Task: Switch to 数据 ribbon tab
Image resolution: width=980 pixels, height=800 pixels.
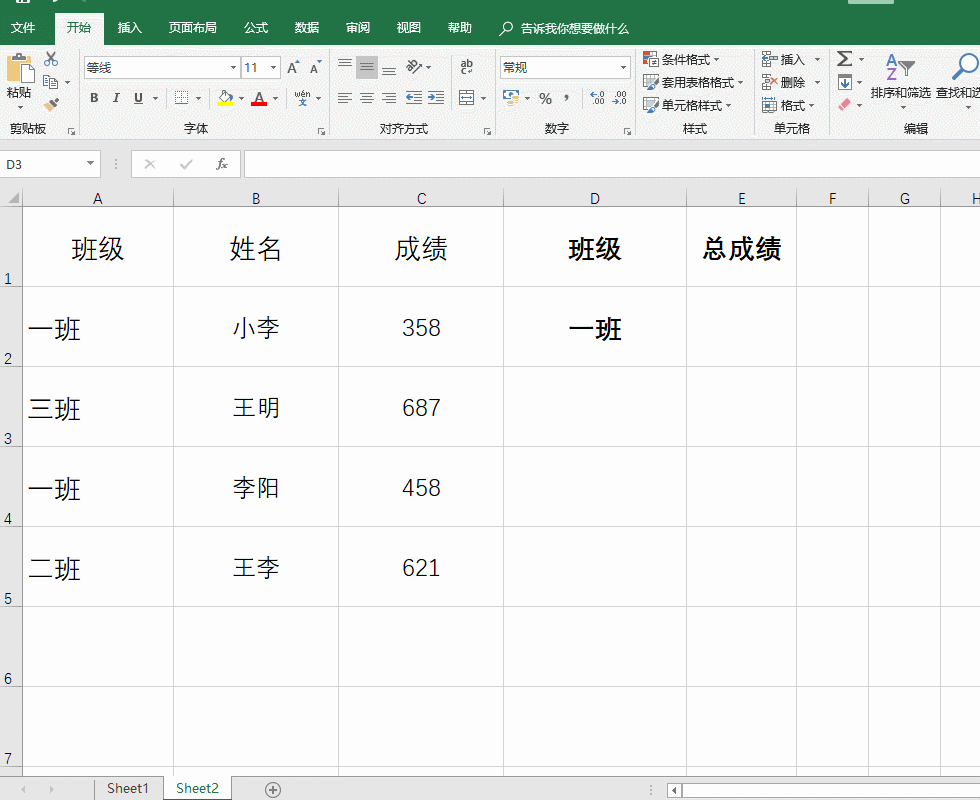Action: pos(307,28)
